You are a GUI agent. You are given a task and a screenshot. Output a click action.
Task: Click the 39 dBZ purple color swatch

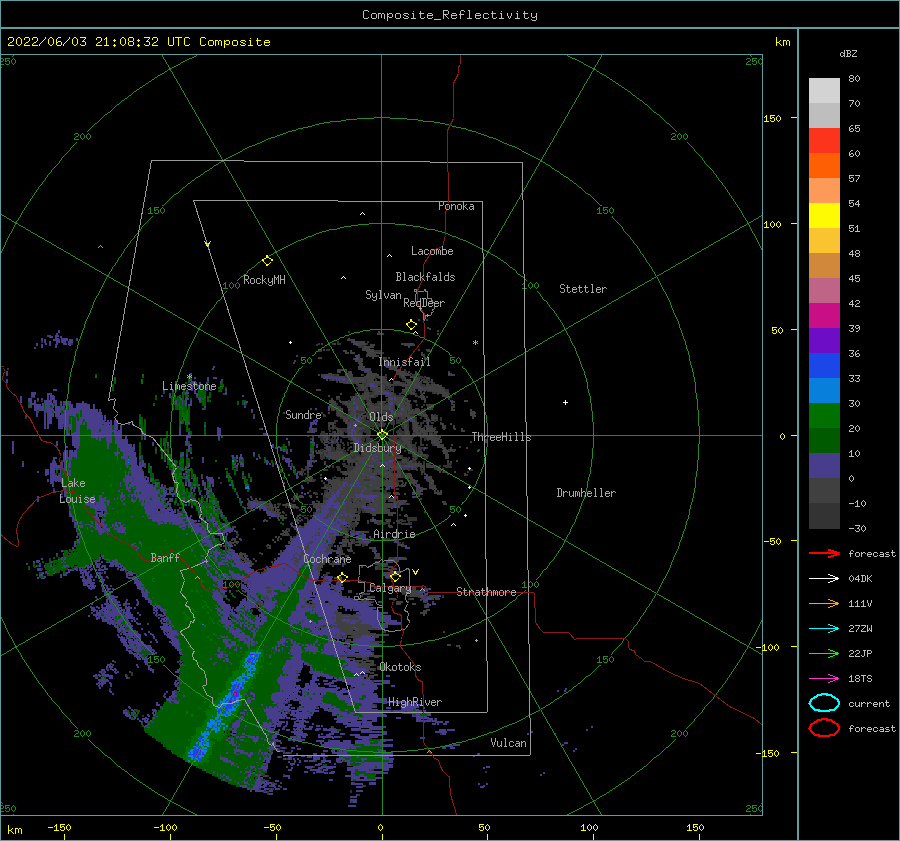824,340
